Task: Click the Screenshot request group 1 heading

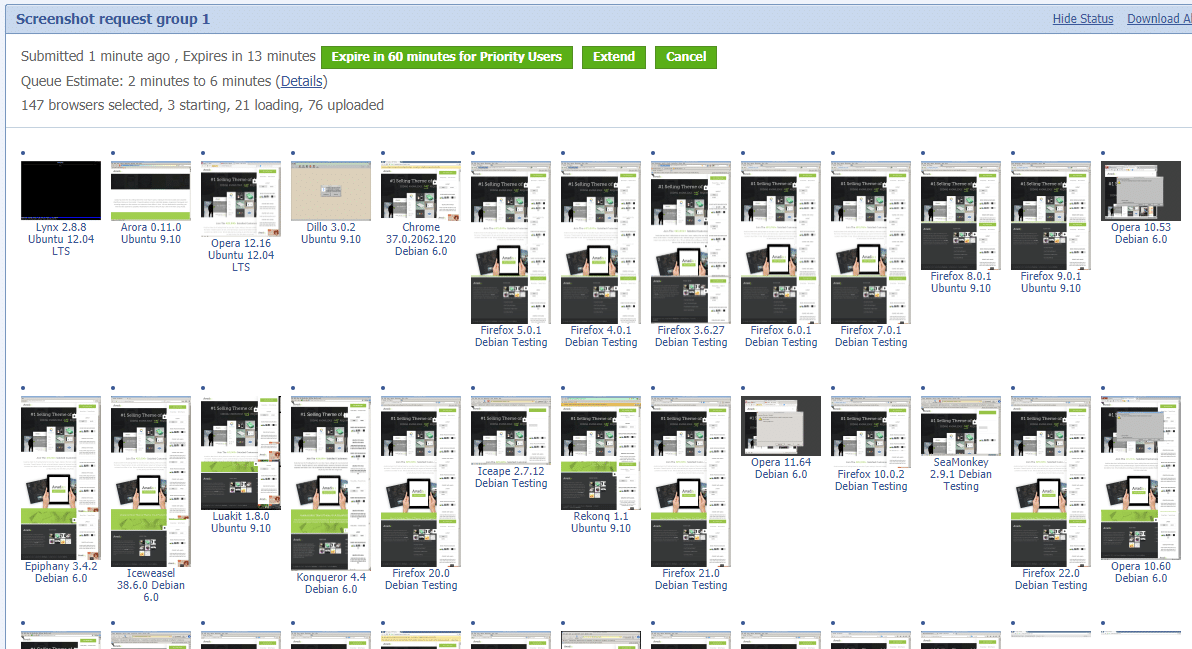Action: [x=113, y=19]
